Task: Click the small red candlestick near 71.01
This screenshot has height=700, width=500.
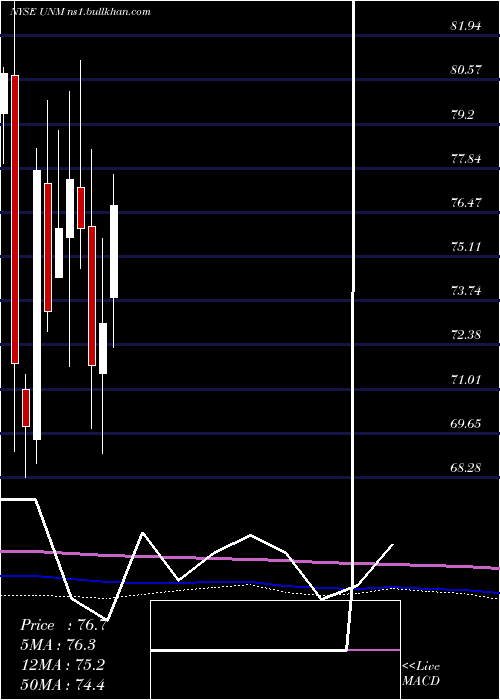Action: [x=26, y=408]
